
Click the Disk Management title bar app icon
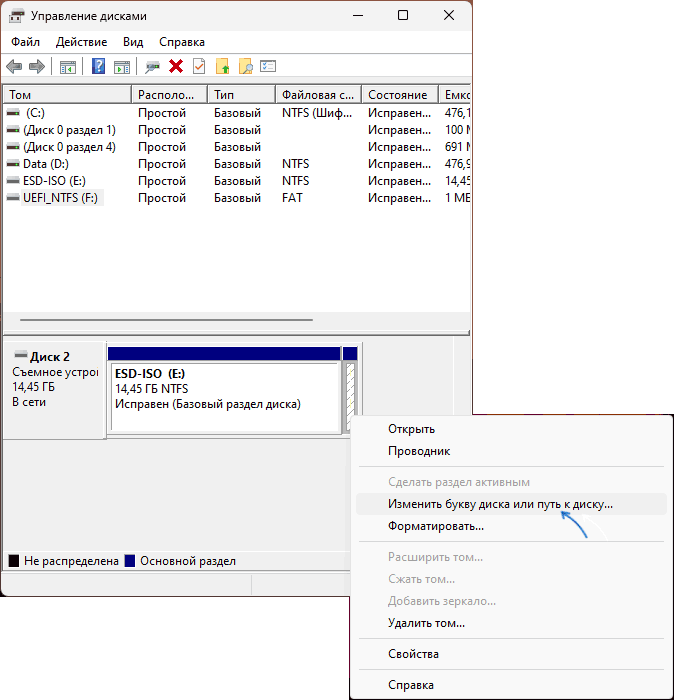(17, 16)
